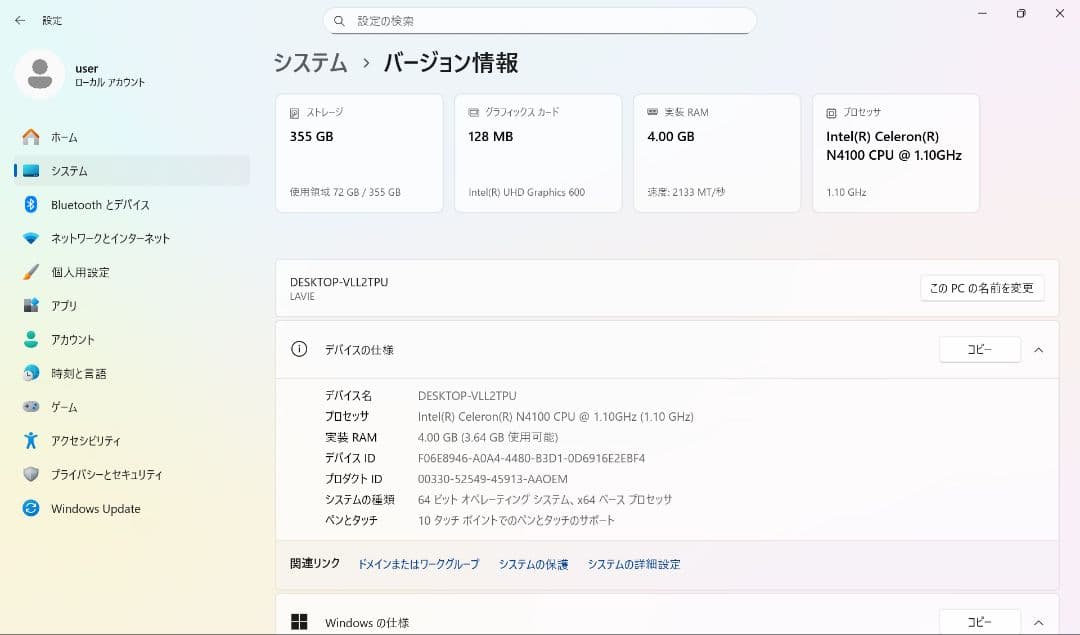Click the 設定の検索 search field

(x=540, y=20)
